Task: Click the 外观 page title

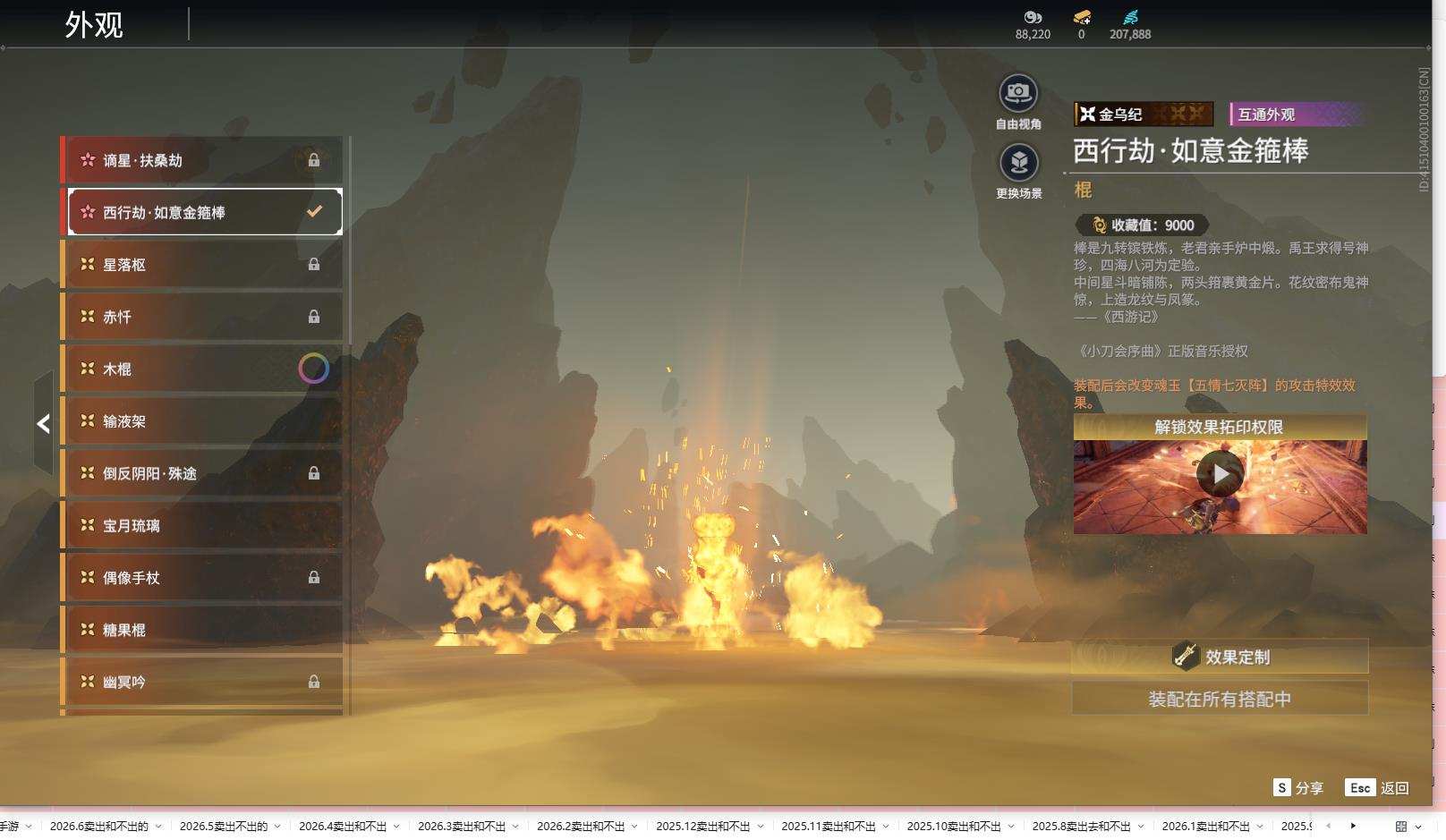Action: pyautogui.click(x=94, y=24)
